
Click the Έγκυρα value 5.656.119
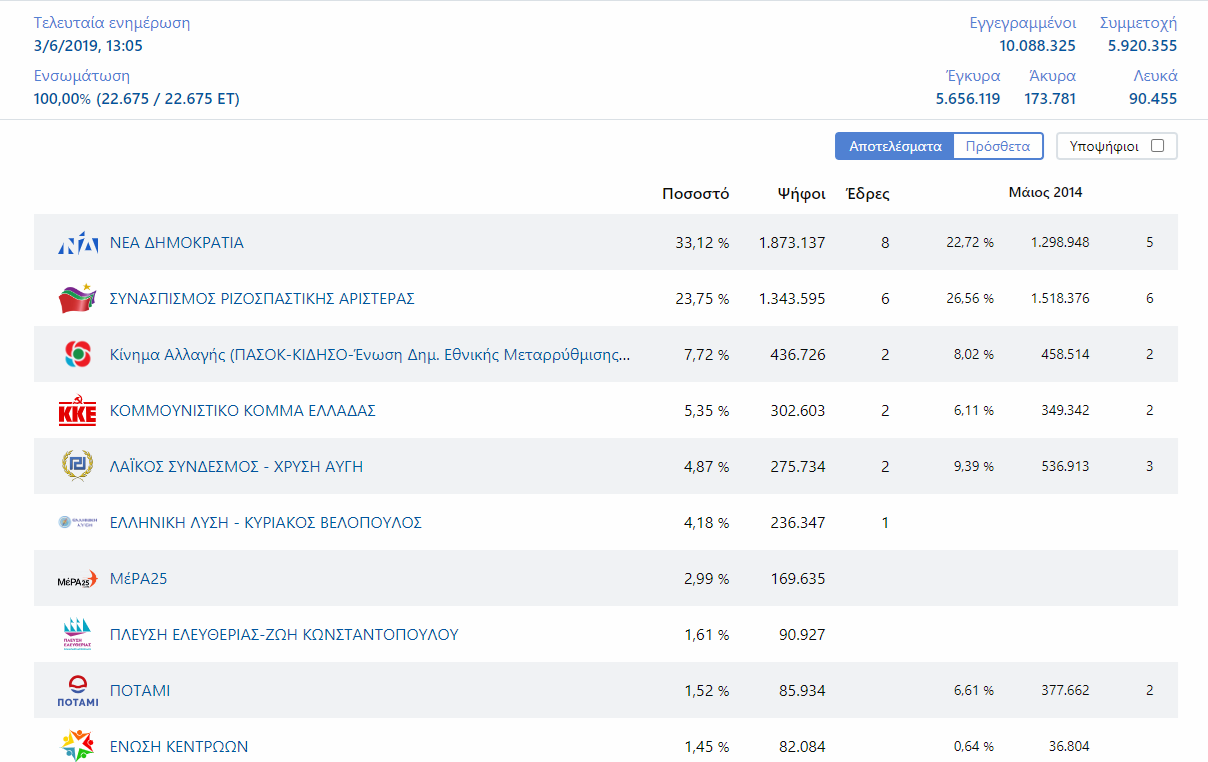(968, 99)
